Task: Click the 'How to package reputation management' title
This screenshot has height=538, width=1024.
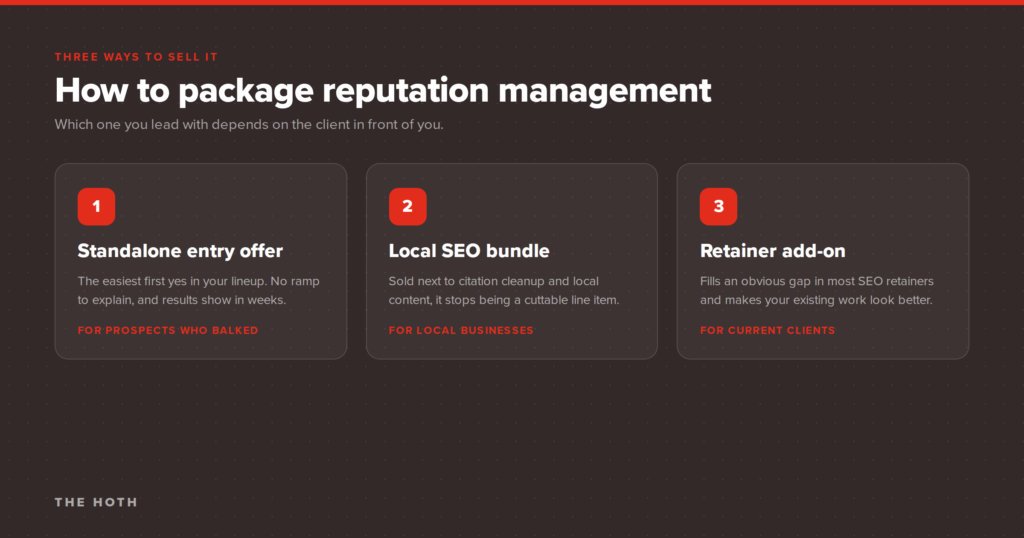Action: pos(383,91)
